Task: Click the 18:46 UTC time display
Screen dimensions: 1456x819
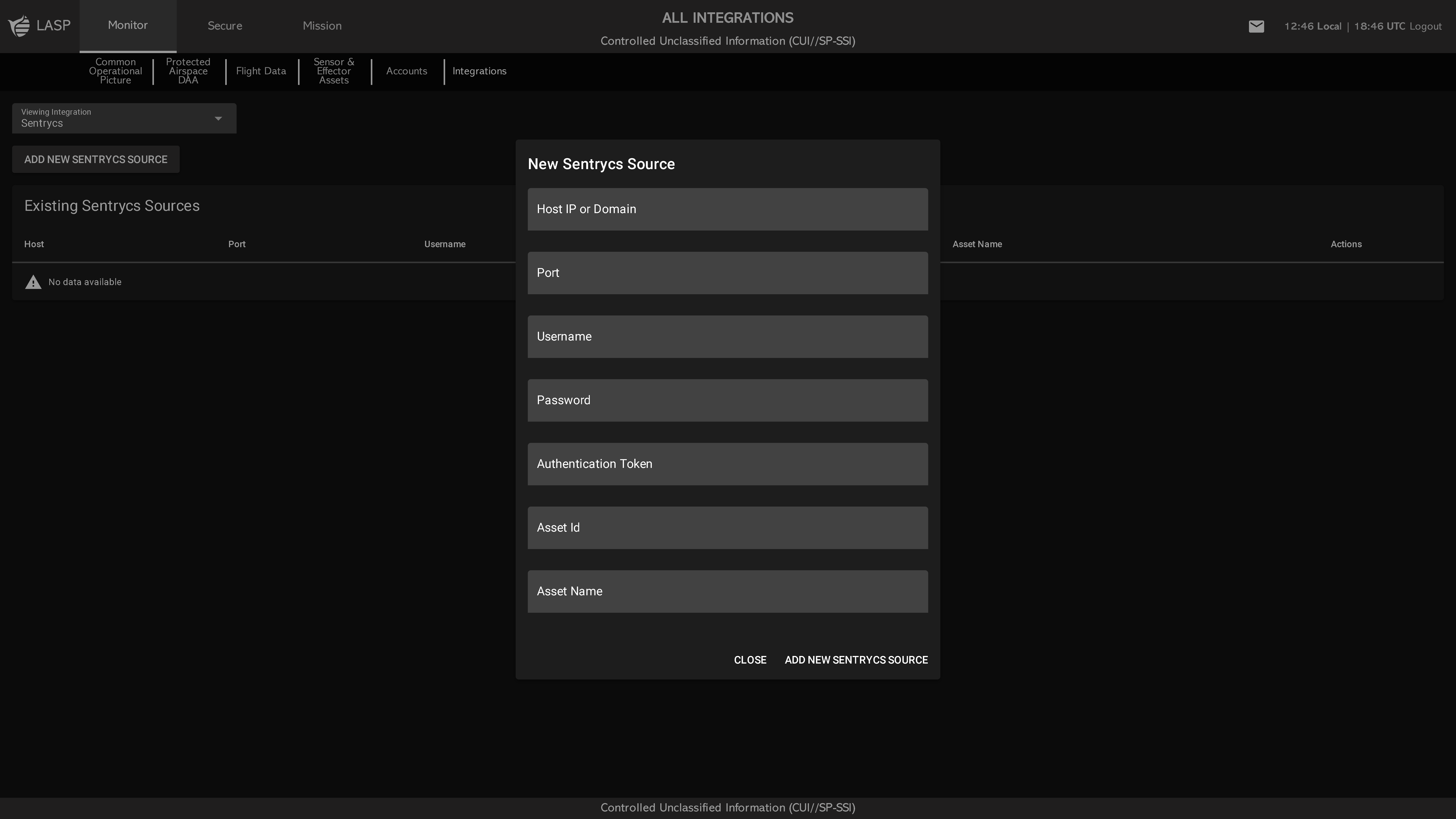Action: pyautogui.click(x=1380, y=27)
